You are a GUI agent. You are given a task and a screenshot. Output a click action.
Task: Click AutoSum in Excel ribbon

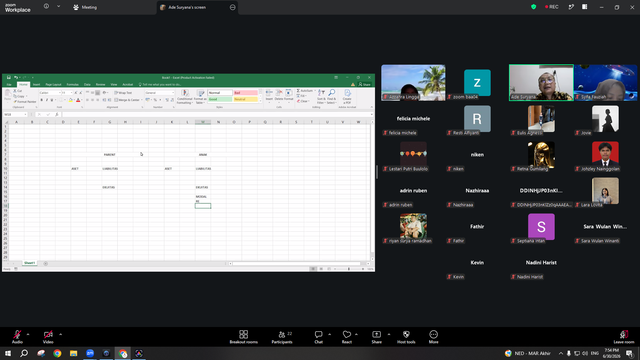305,91
